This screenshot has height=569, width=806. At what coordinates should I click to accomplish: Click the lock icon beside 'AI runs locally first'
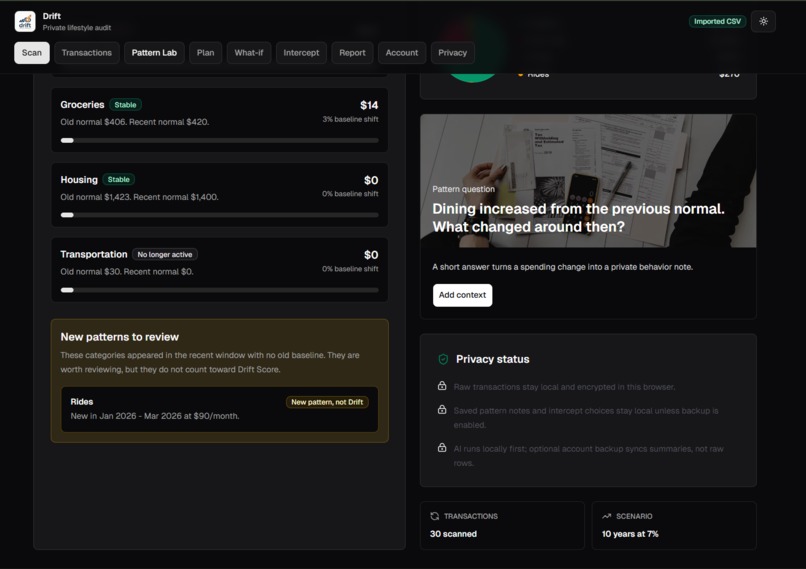(442, 447)
